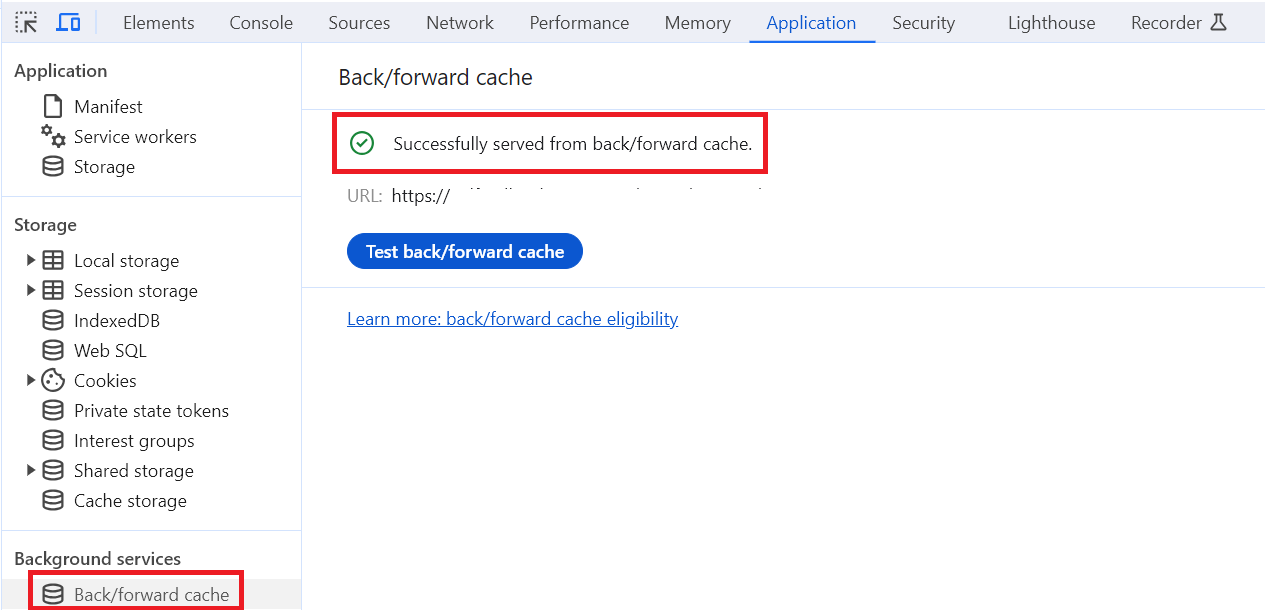
Task: Open the Manifest document icon
Action: pyautogui.click(x=53, y=106)
